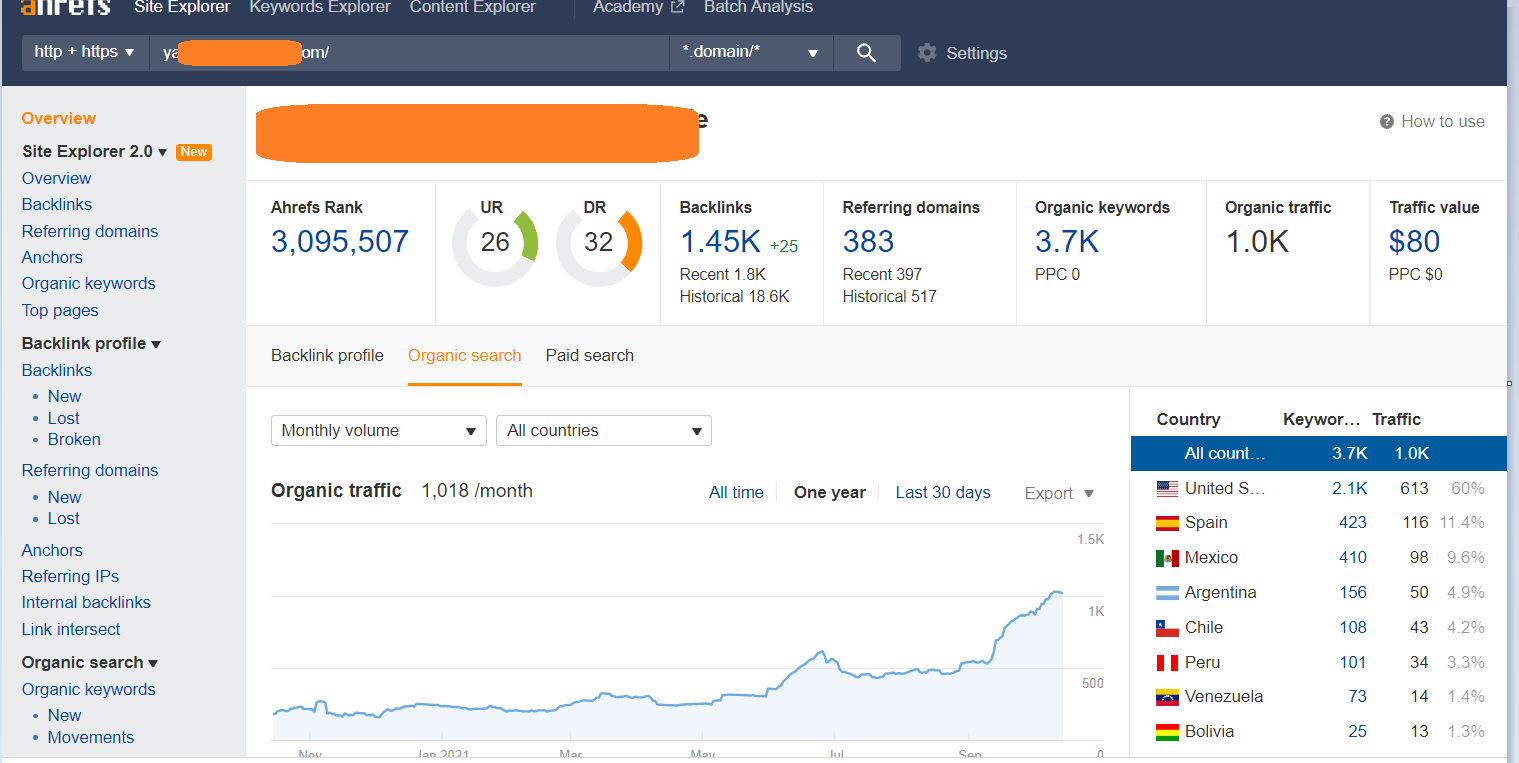Switch to the Backlink profile tab

pyautogui.click(x=327, y=355)
